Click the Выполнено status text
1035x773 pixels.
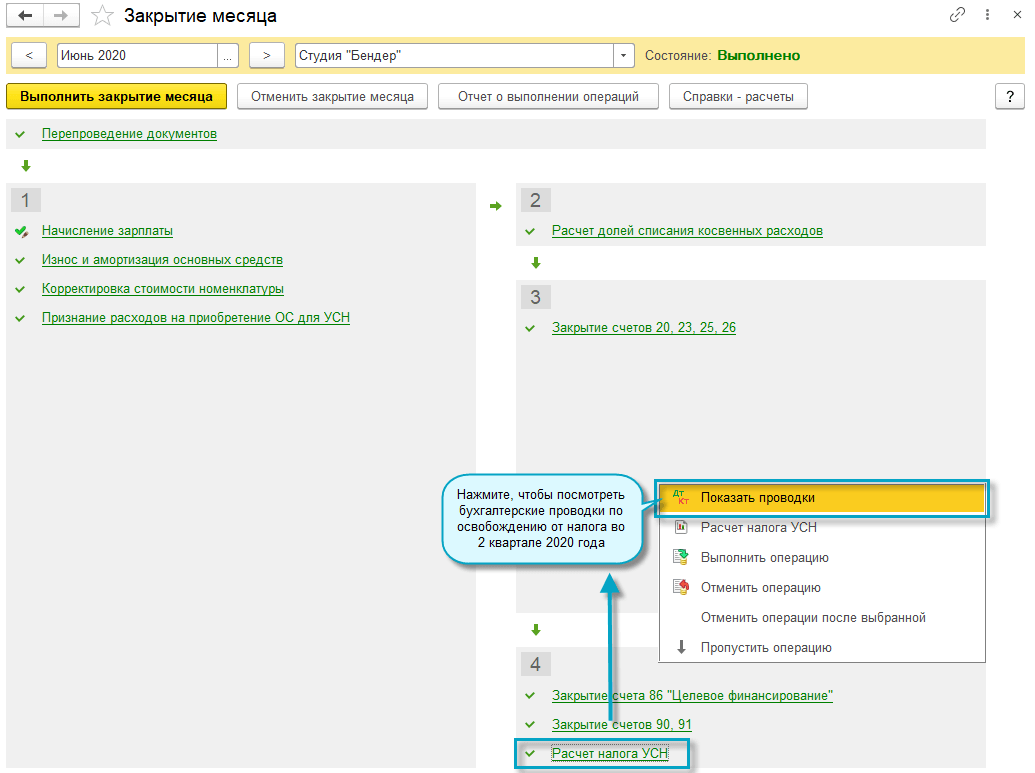click(758, 55)
